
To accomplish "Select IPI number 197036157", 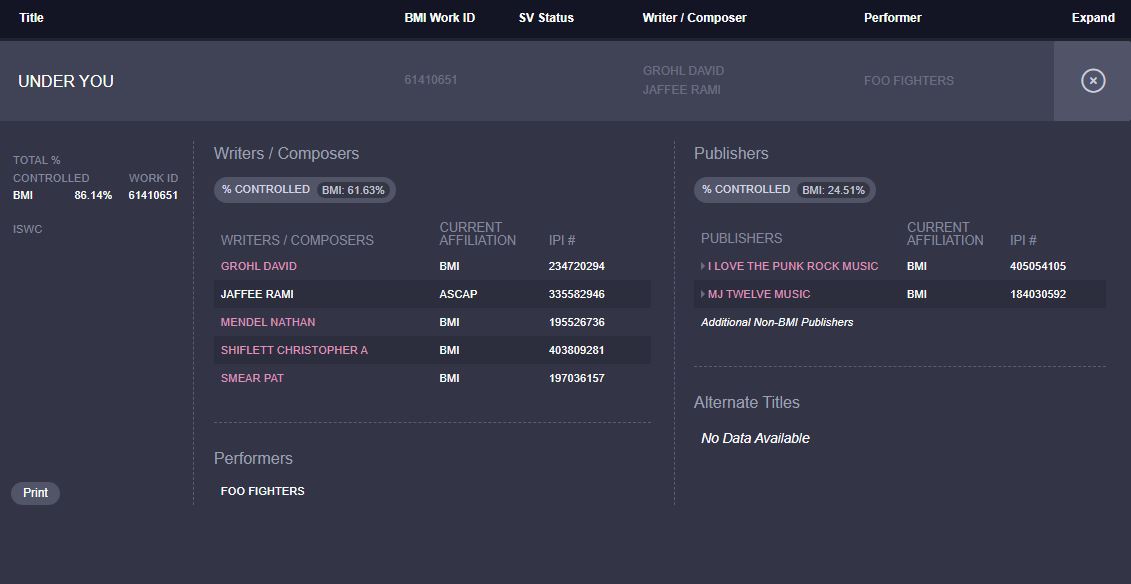I will [576, 378].
